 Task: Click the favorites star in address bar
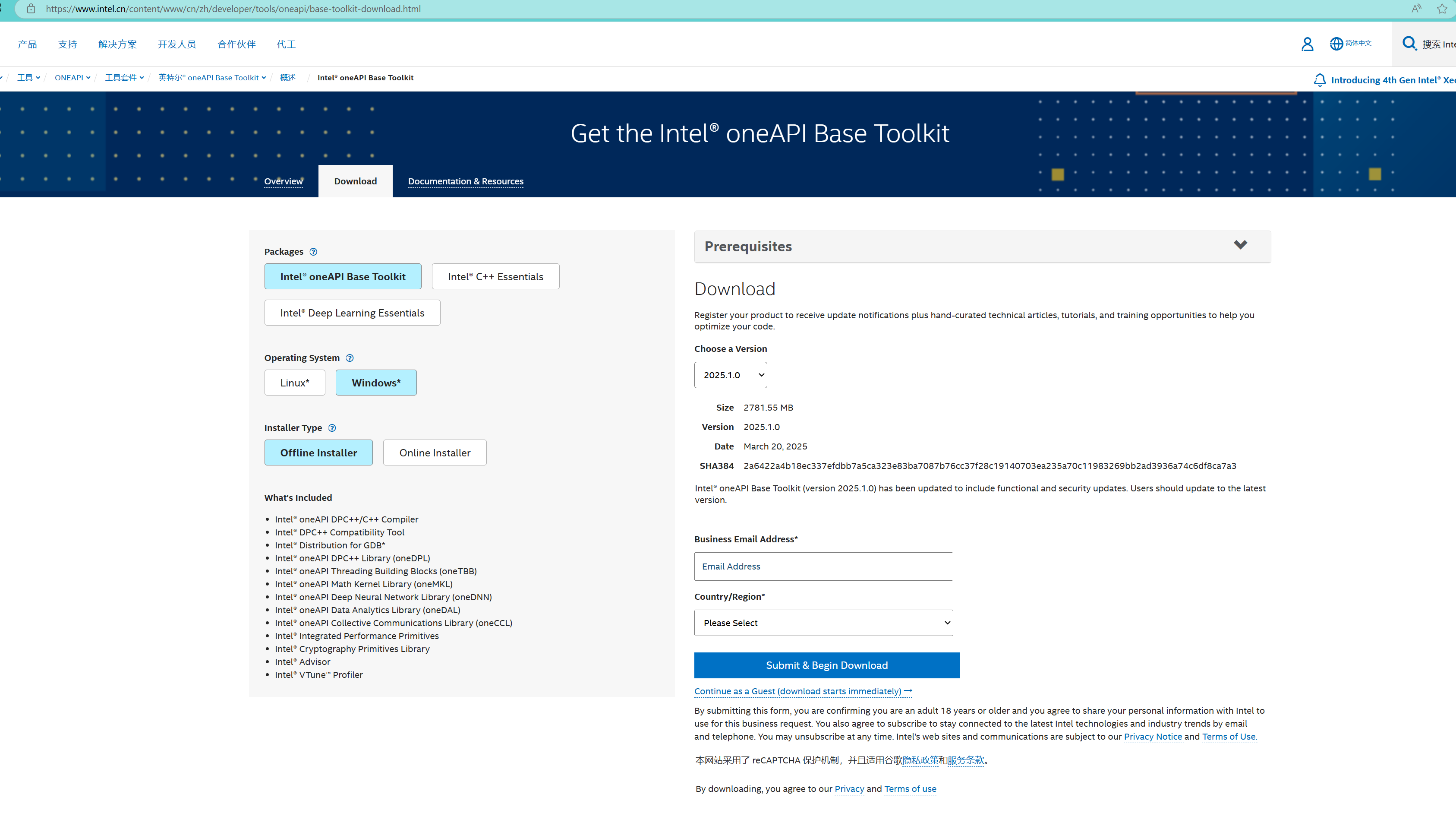tap(1442, 9)
